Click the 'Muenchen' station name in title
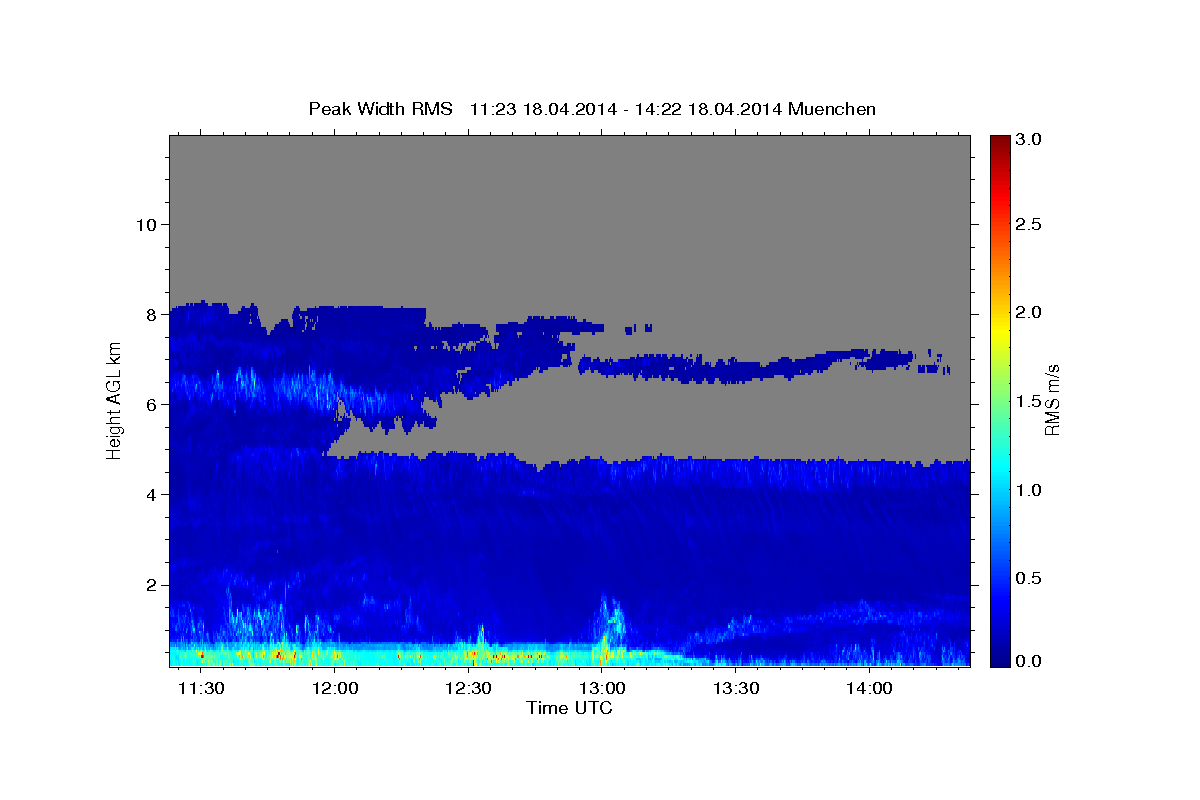The image size is (1200, 800). [832, 109]
